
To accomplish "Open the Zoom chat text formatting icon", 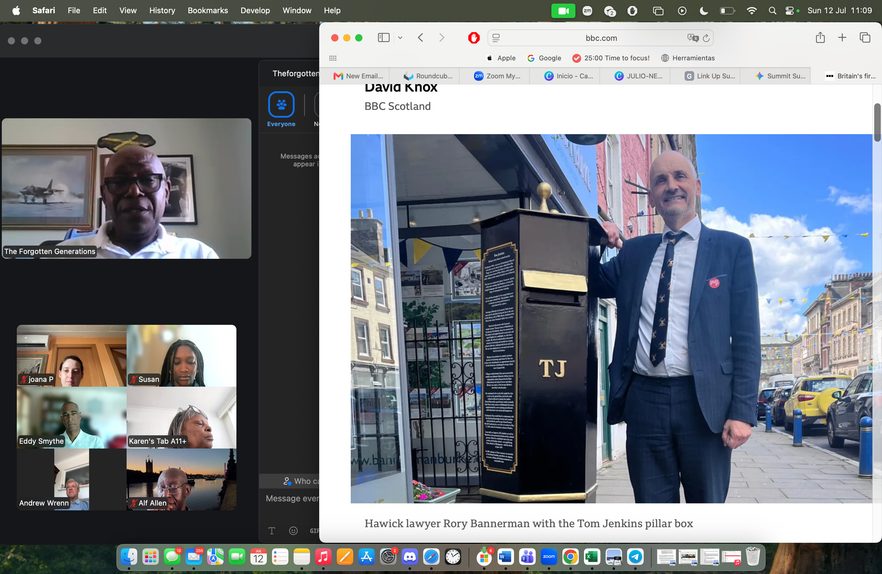I will (272, 531).
